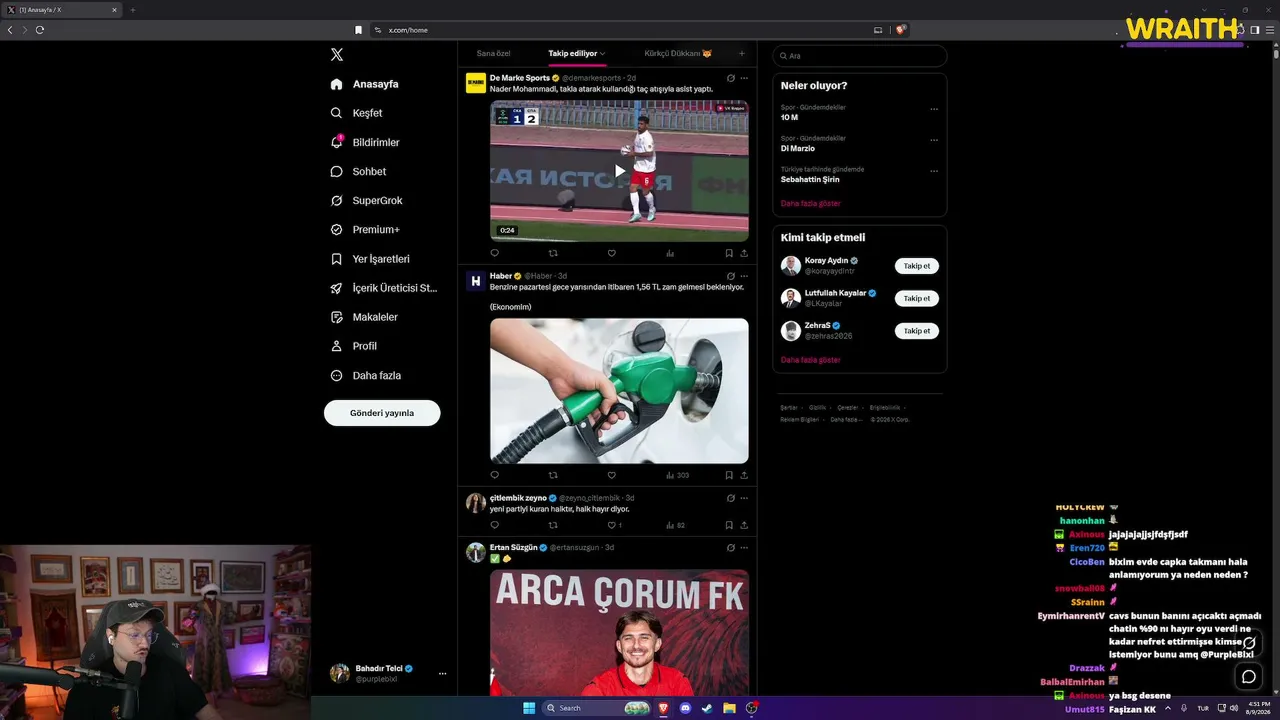Open Premium+ from the sidebar

click(x=365, y=229)
